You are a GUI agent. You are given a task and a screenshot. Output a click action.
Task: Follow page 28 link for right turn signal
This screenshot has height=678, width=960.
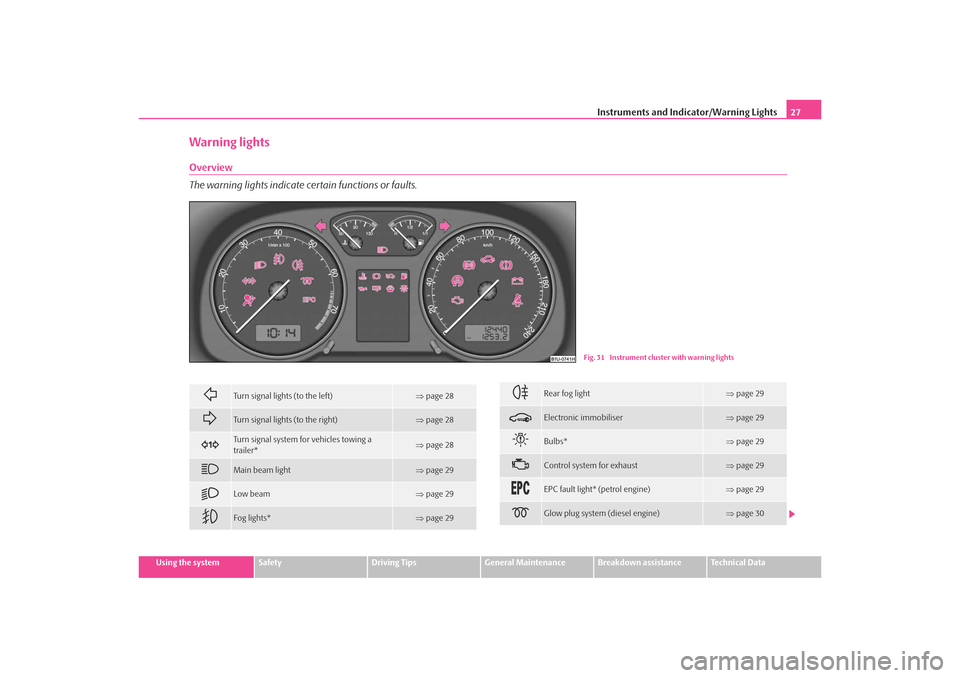point(435,420)
